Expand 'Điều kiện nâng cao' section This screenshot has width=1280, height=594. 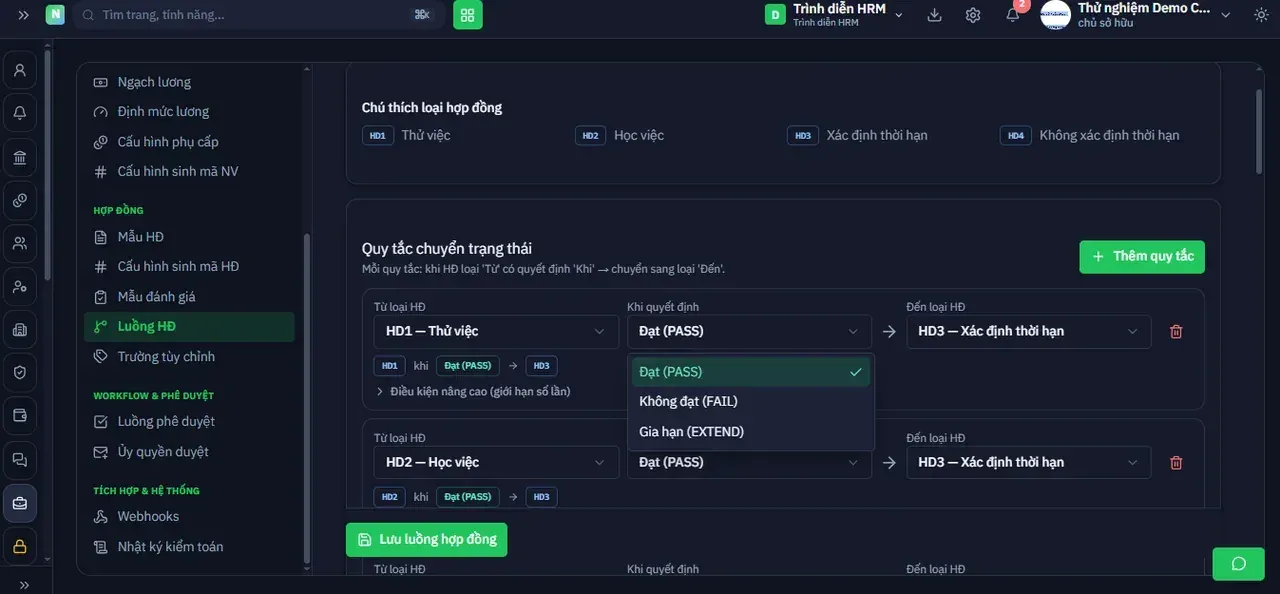tap(473, 391)
